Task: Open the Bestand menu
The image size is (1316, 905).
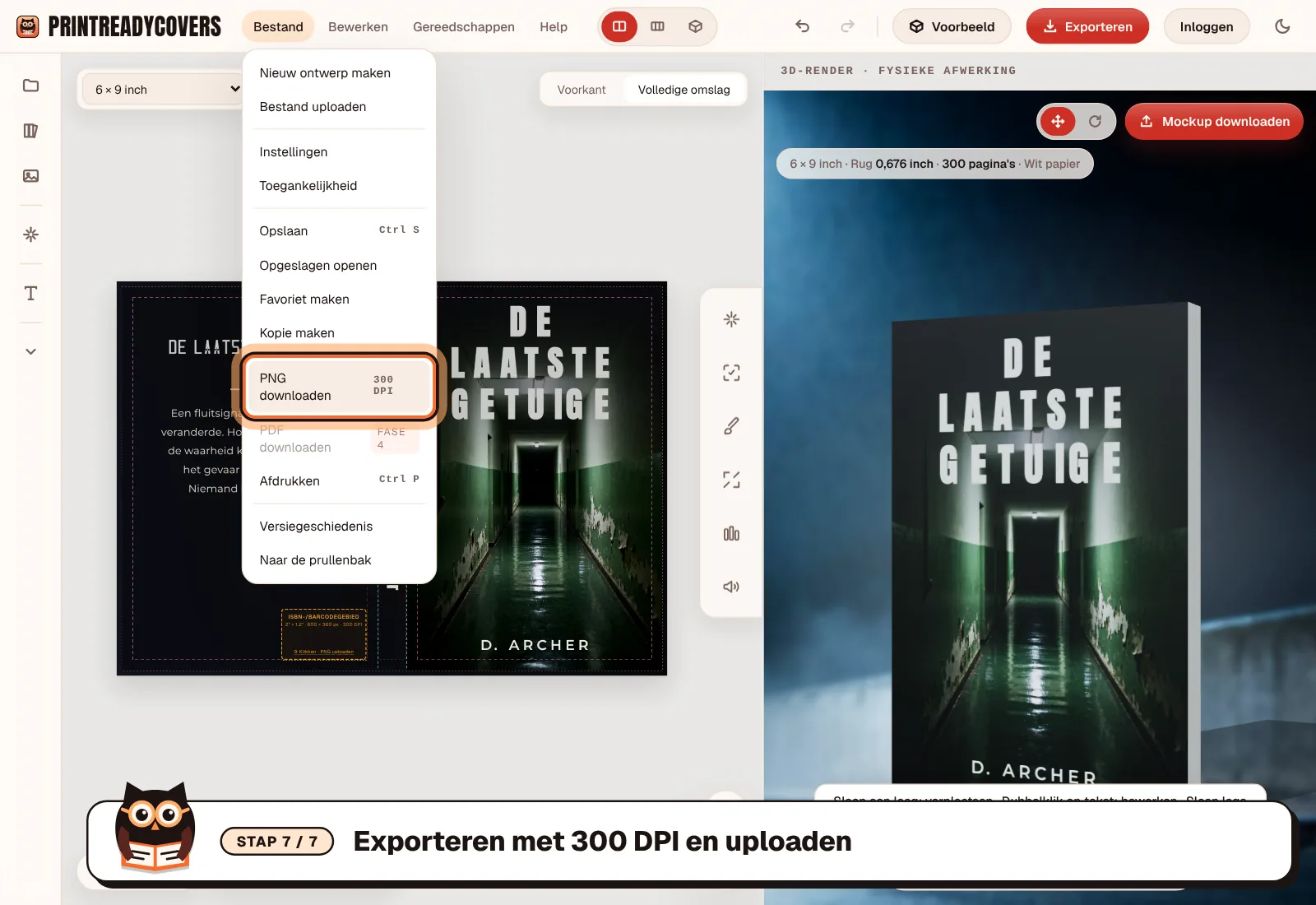Action: point(278,27)
